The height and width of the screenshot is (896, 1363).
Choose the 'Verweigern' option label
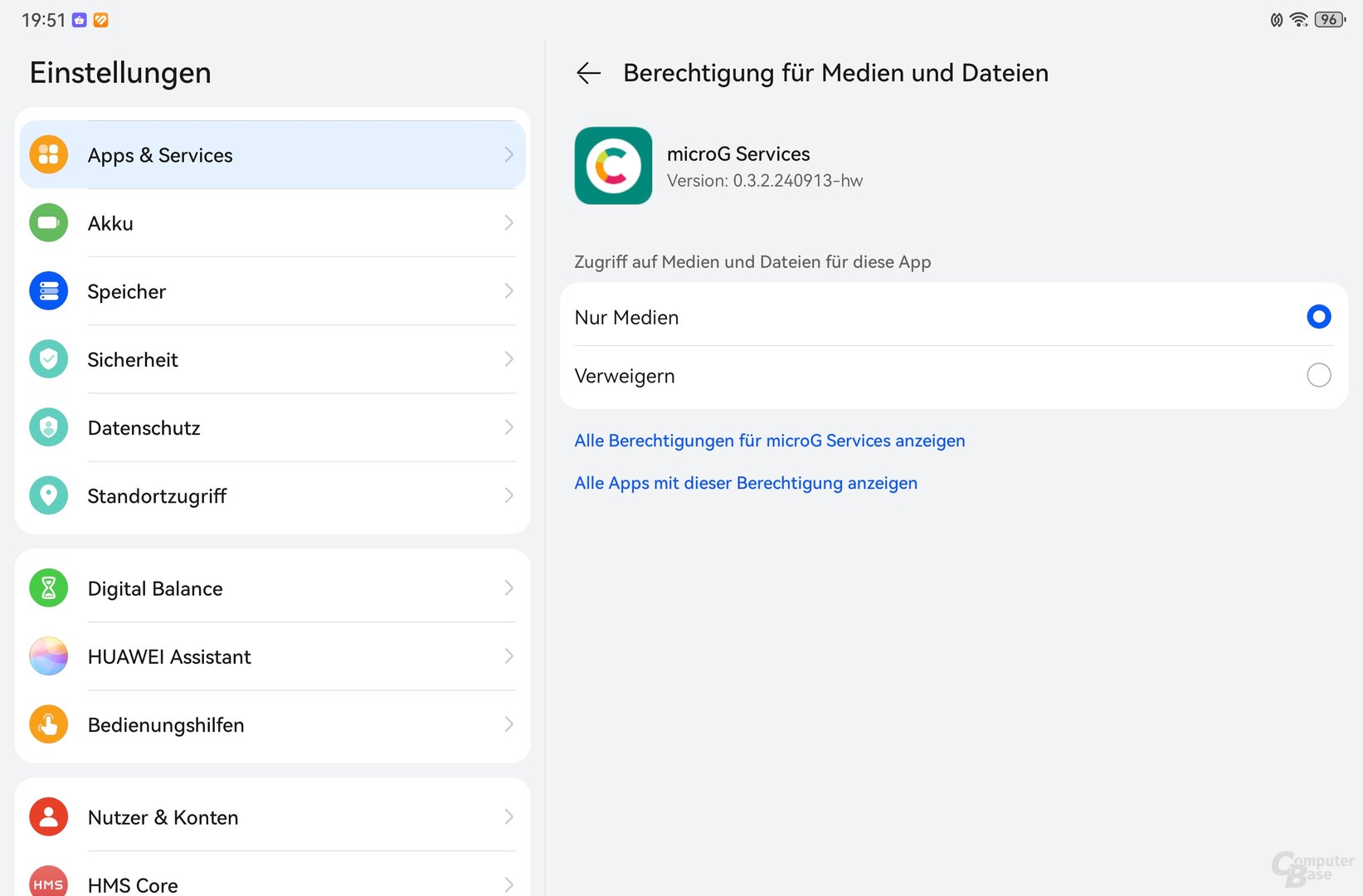[x=625, y=376]
